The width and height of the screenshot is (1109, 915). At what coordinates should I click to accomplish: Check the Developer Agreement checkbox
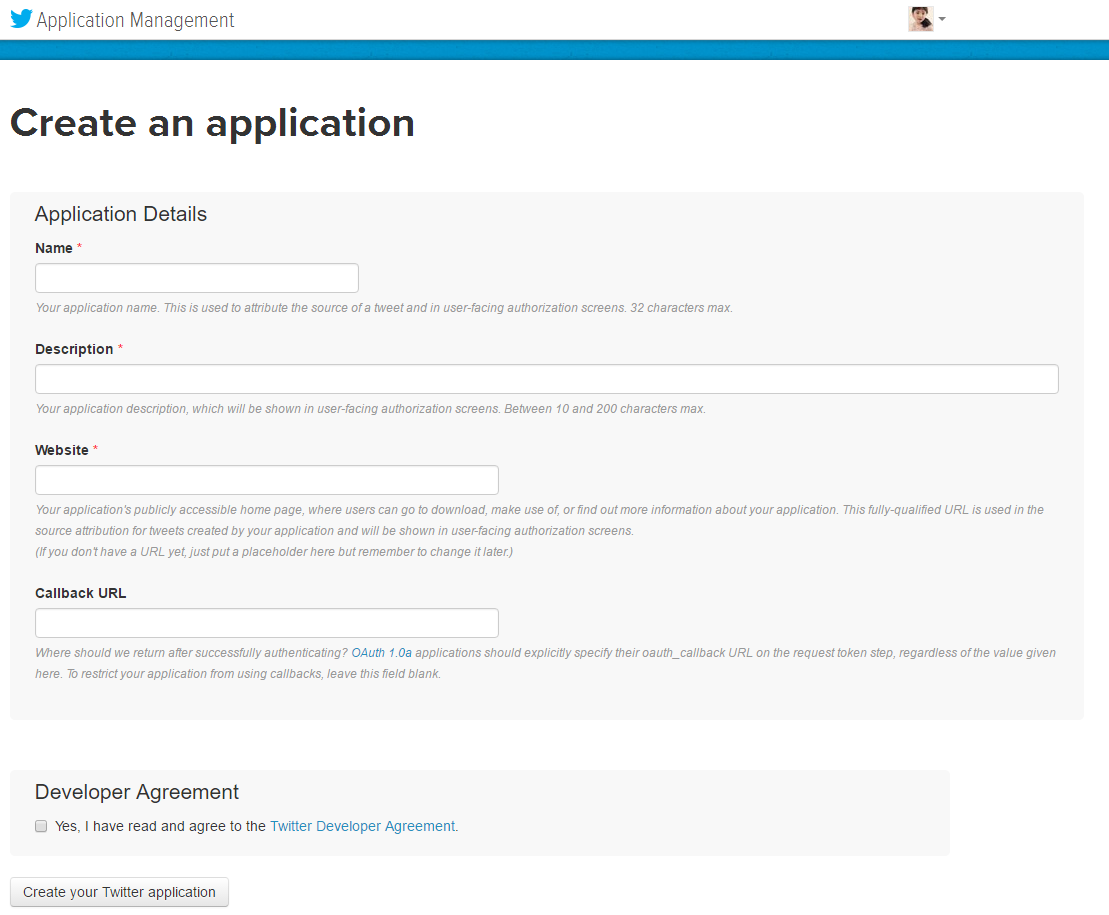(41, 826)
